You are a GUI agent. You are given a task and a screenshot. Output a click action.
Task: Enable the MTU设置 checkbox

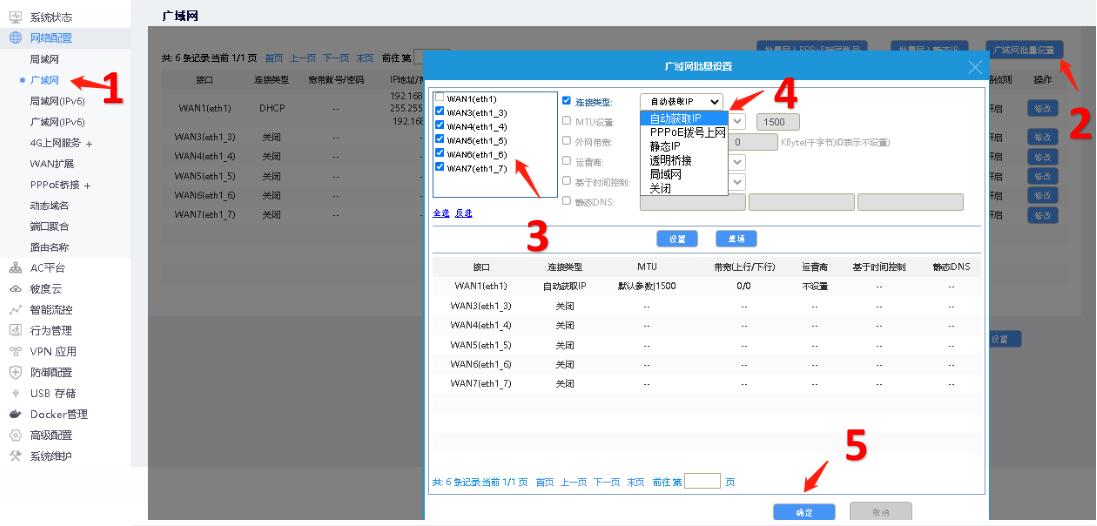pos(567,121)
